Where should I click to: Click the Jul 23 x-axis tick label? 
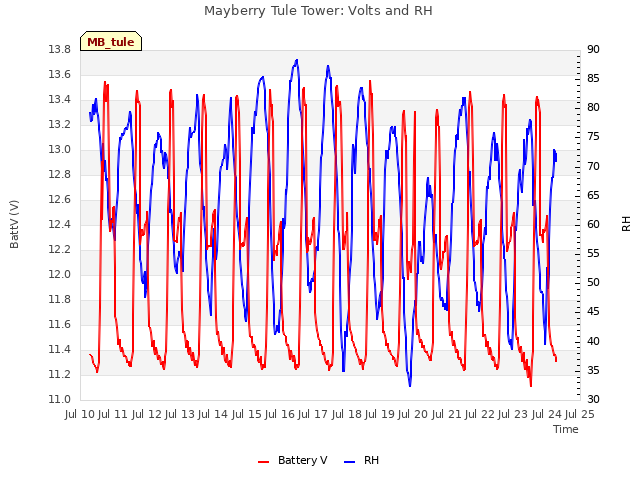(513, 414)
